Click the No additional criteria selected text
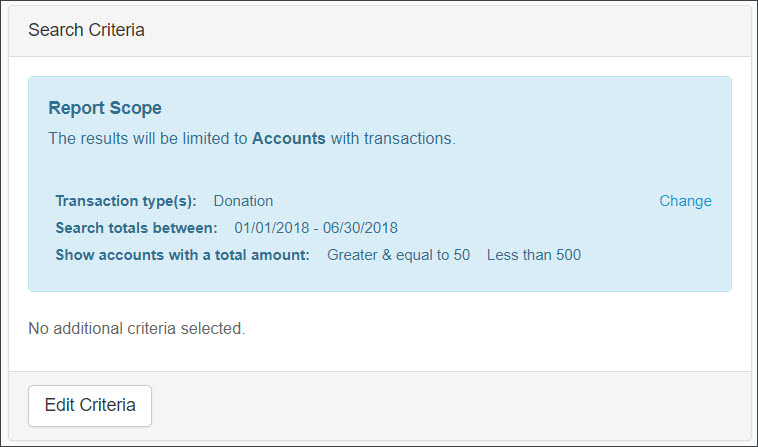758x447 pixels. pos(137,329)
